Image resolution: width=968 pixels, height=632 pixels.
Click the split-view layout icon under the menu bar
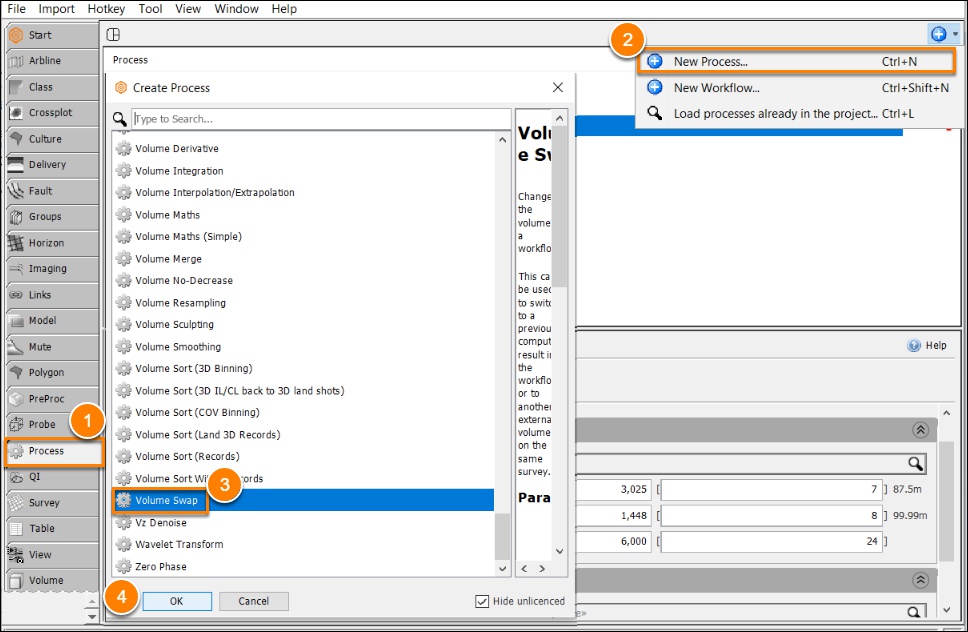pyautogui.click(x=114, y=35)
